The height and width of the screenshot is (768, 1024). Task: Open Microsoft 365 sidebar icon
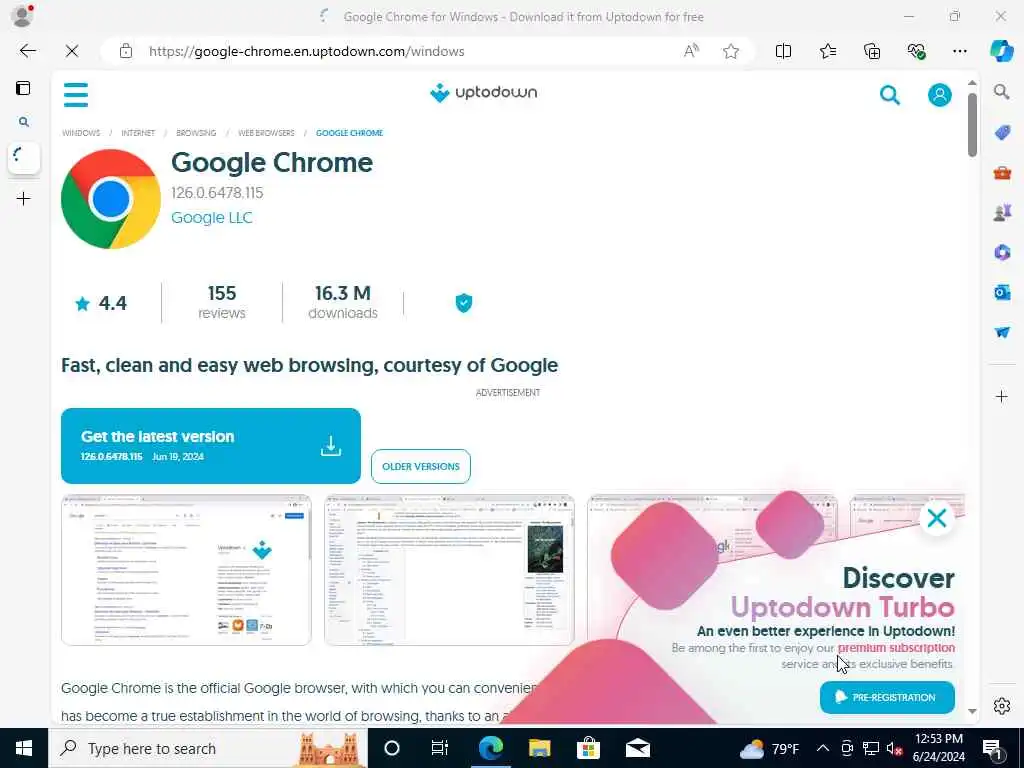tap(1002, 252)
